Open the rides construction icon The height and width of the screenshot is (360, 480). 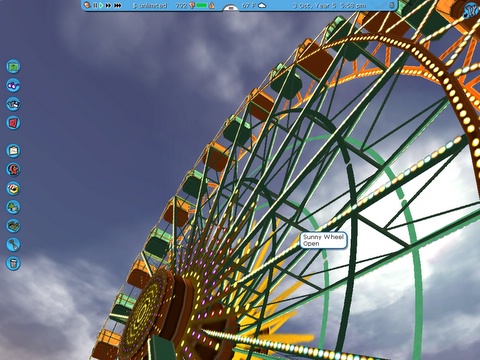click(13, 169)
